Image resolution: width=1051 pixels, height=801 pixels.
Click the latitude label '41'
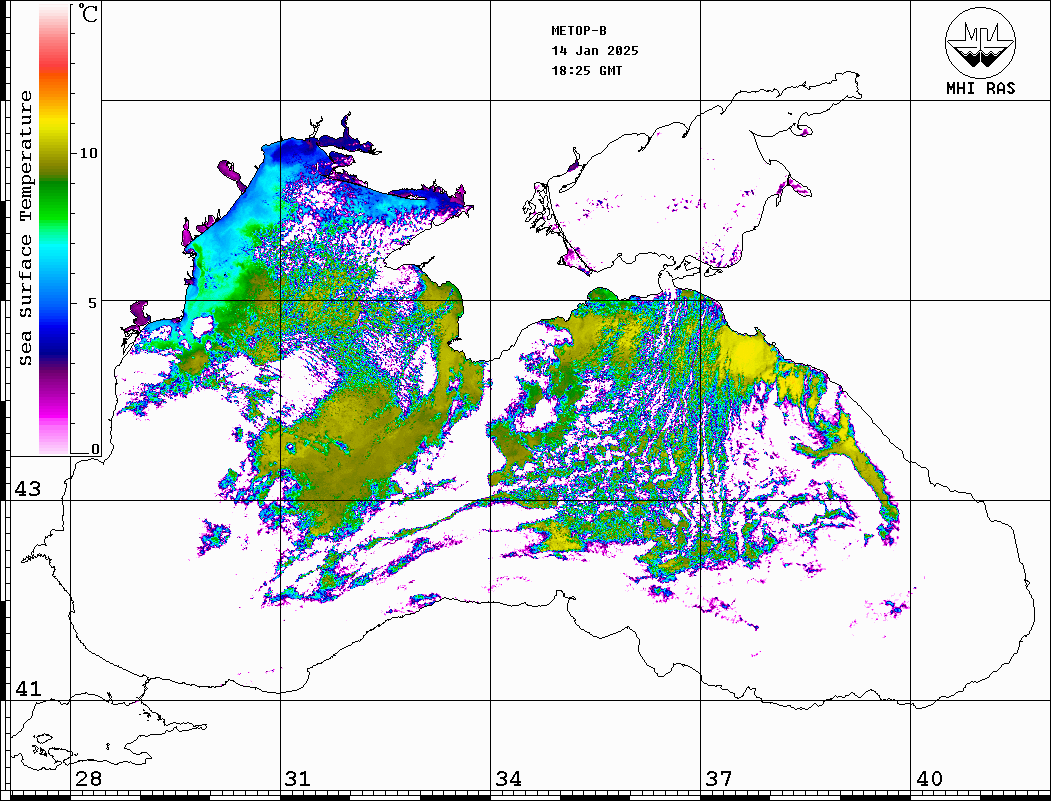coord(27,688)
